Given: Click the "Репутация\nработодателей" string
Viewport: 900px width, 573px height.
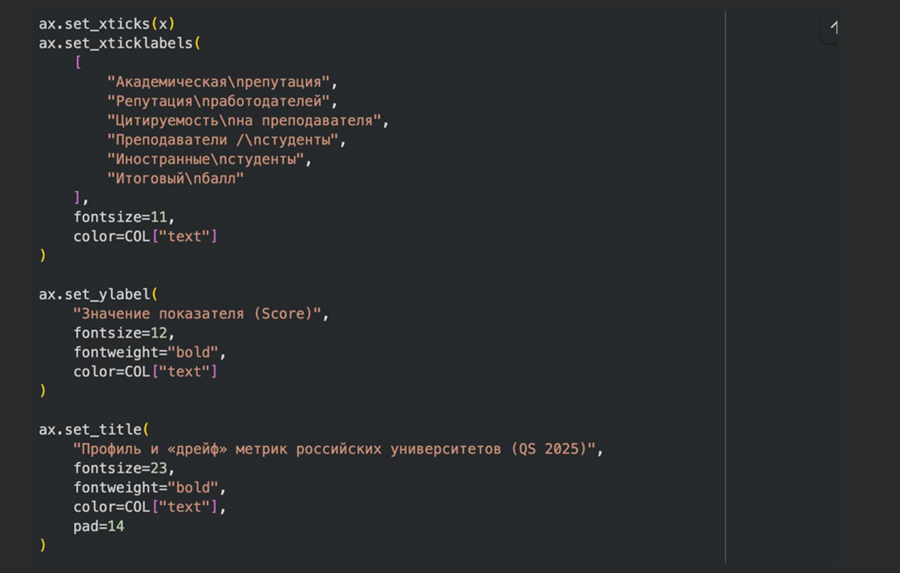Looking at the screenshot, I should click(221, 101).
